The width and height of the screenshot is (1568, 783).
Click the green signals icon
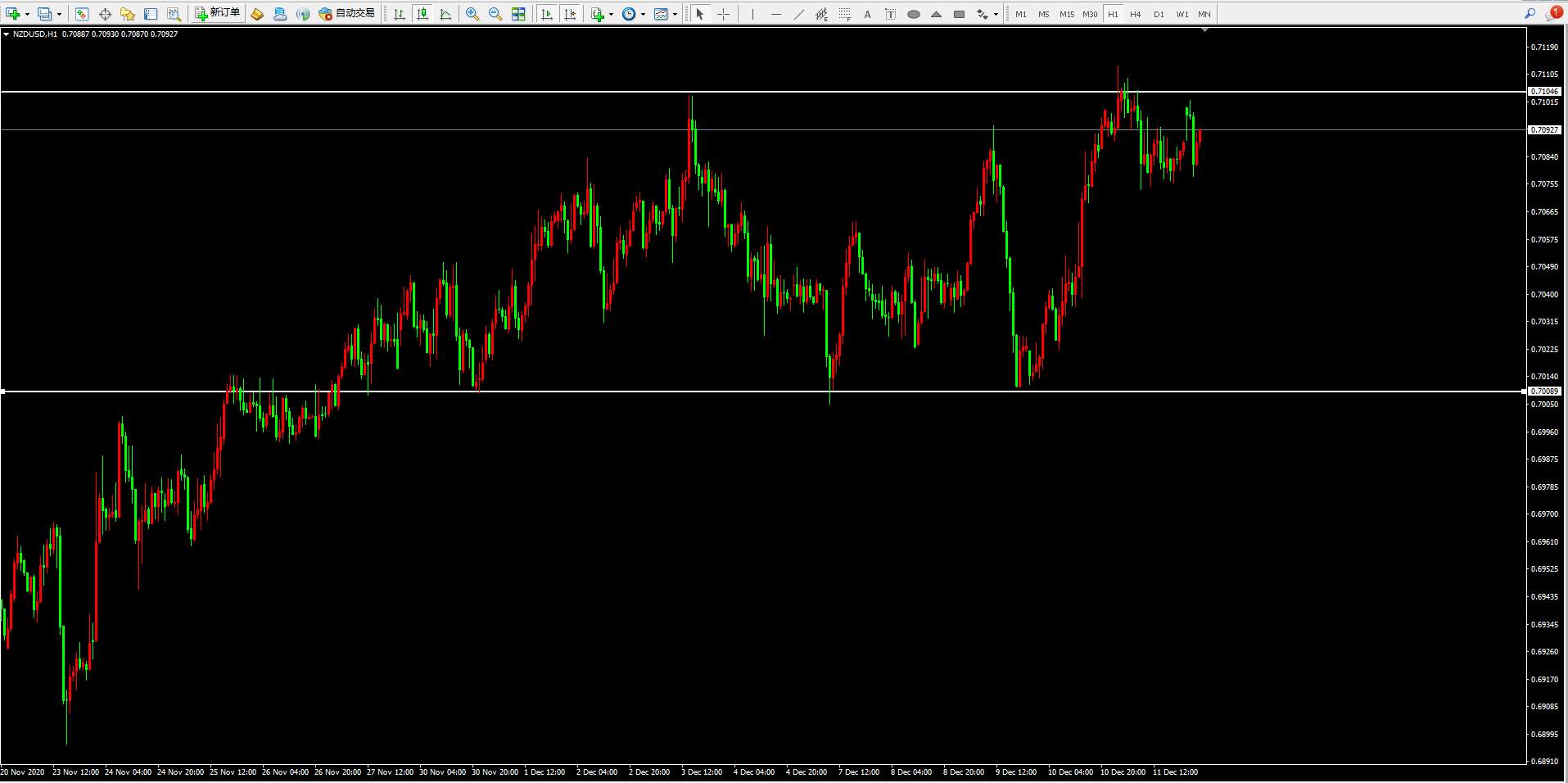303,14
